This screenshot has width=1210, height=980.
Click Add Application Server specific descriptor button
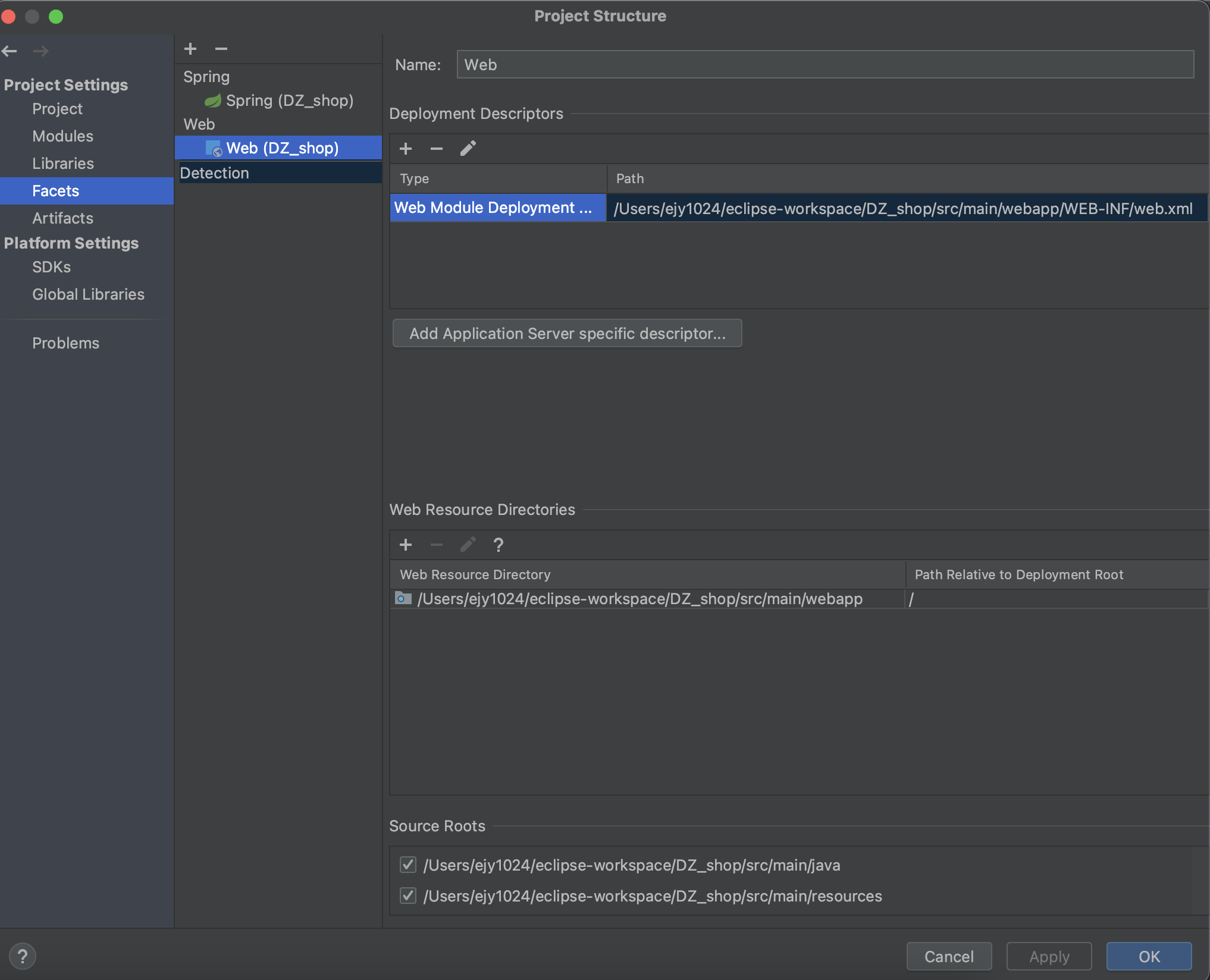tap(567, 334)
